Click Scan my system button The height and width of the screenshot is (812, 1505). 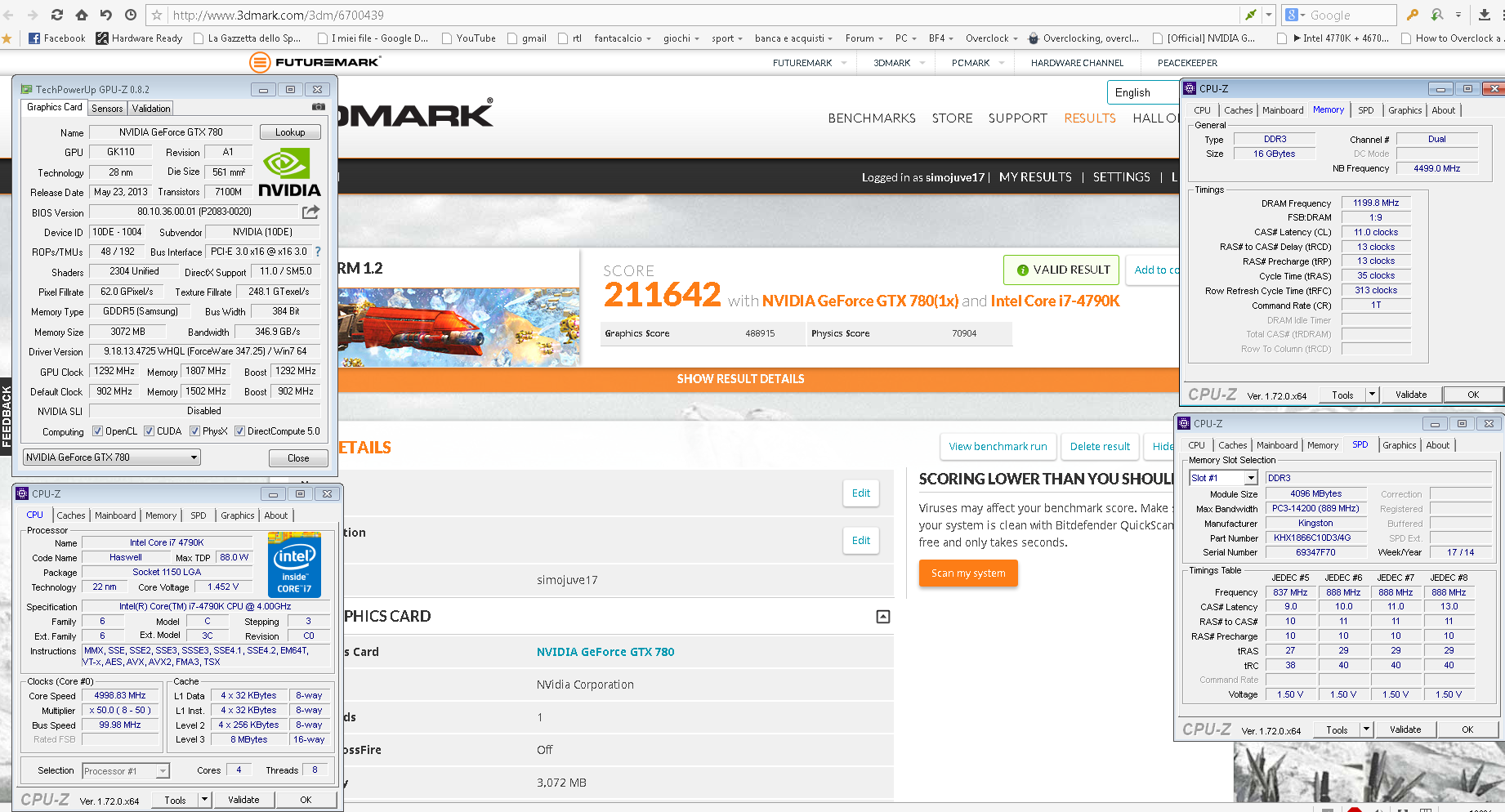[x=968, y=573]
